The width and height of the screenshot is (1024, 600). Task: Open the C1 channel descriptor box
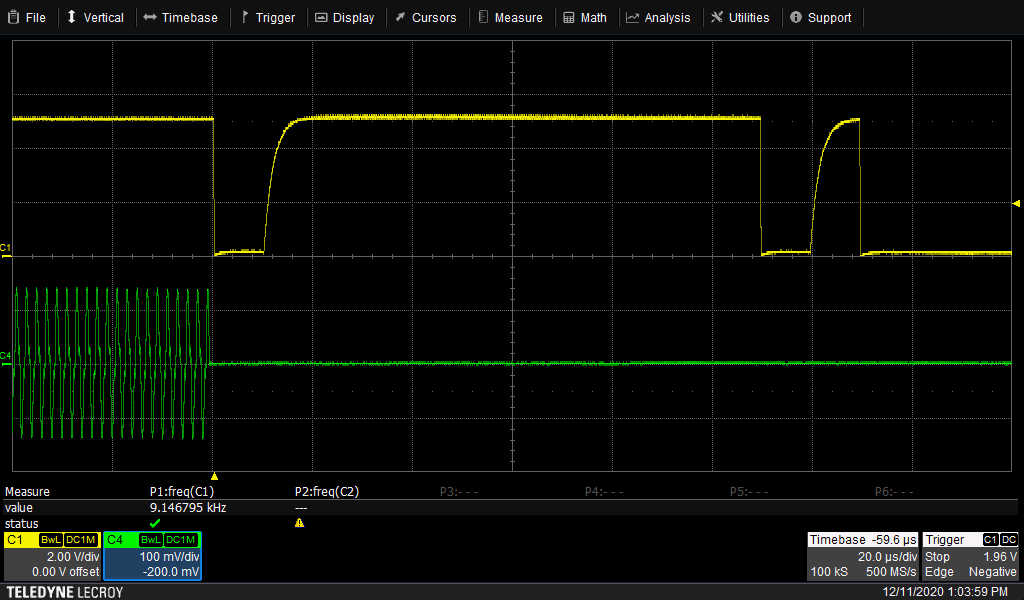(x=52, y=556)
